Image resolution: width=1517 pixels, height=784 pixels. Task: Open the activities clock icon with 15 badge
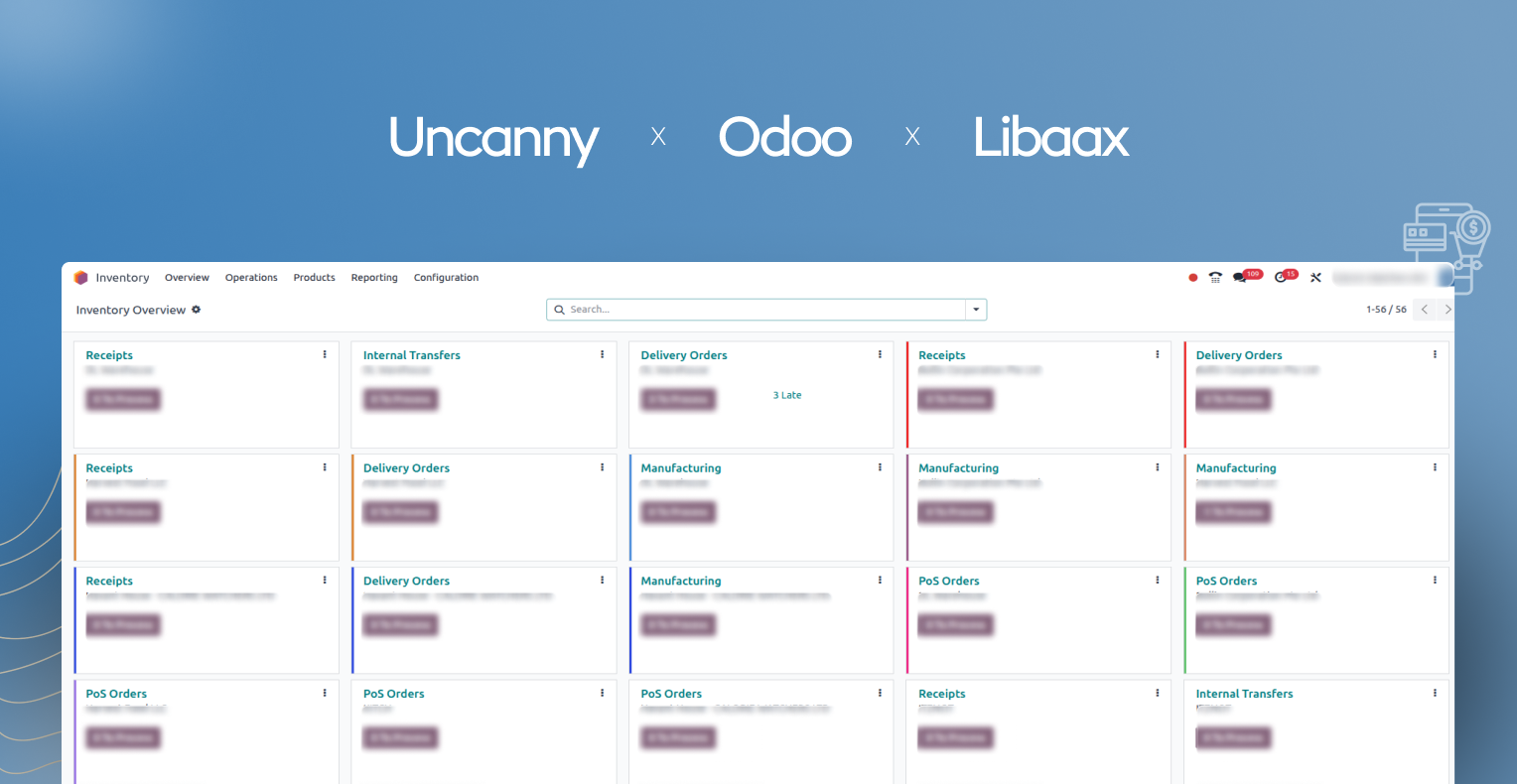1281,278
